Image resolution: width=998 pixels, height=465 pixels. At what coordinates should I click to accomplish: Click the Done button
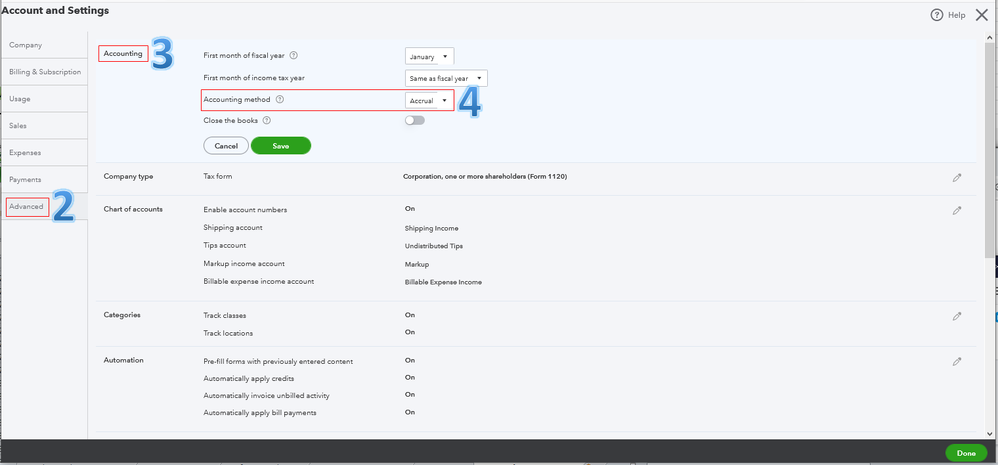[966, 453]
